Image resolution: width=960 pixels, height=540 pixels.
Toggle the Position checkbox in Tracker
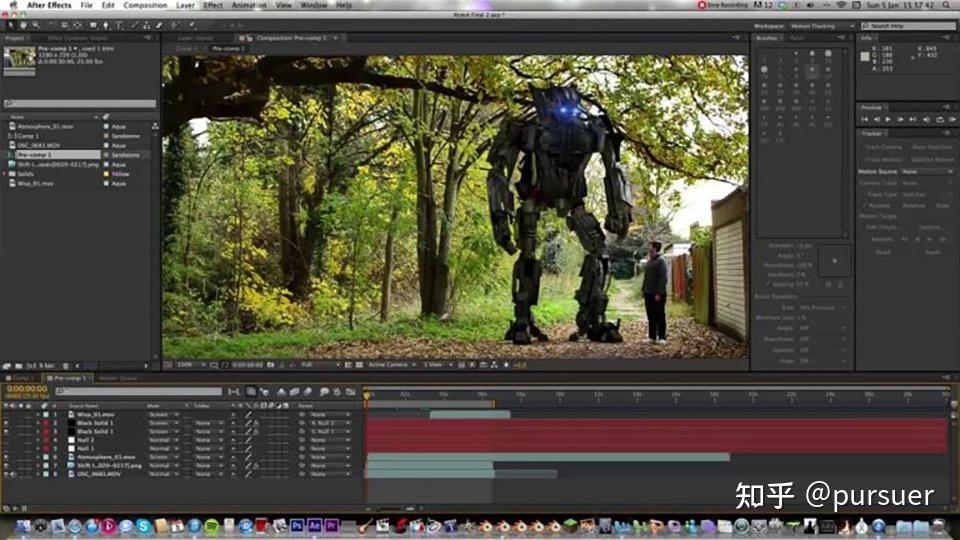tap(865, 206)
